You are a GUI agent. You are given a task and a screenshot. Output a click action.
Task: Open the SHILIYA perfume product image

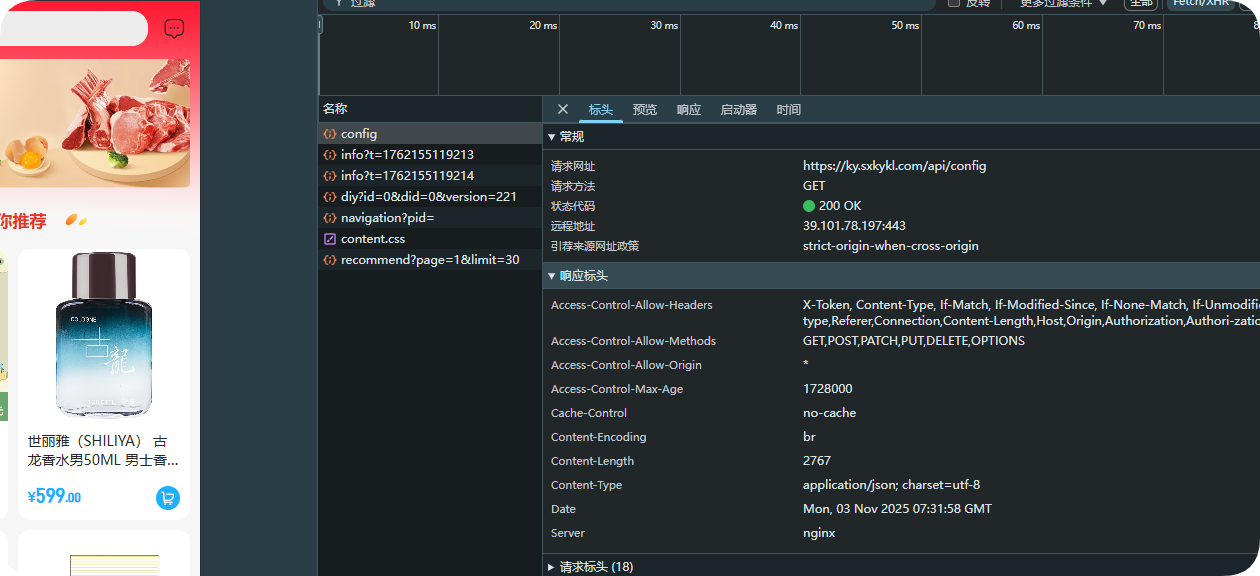(104, 335)
